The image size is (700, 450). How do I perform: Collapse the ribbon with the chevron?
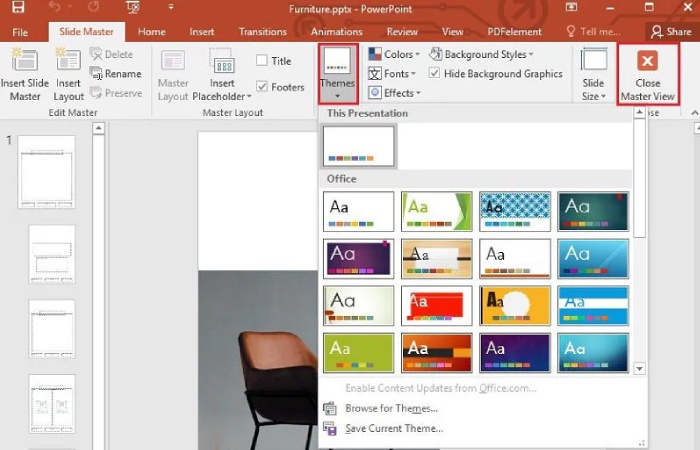point(695,113)
